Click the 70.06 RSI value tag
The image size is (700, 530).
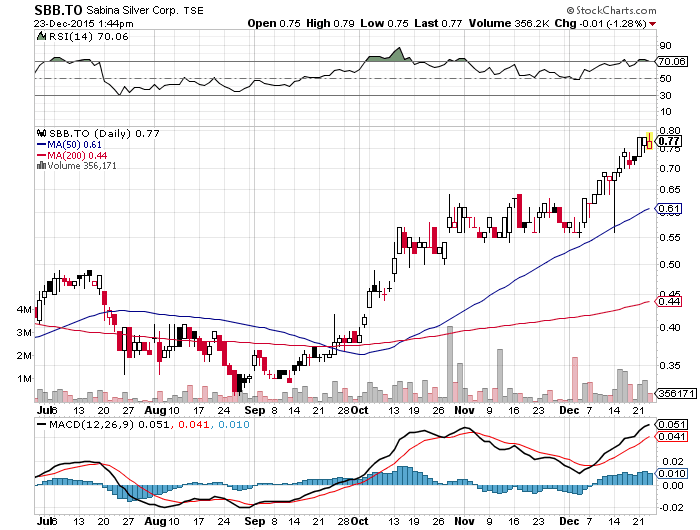coord(671,62)
